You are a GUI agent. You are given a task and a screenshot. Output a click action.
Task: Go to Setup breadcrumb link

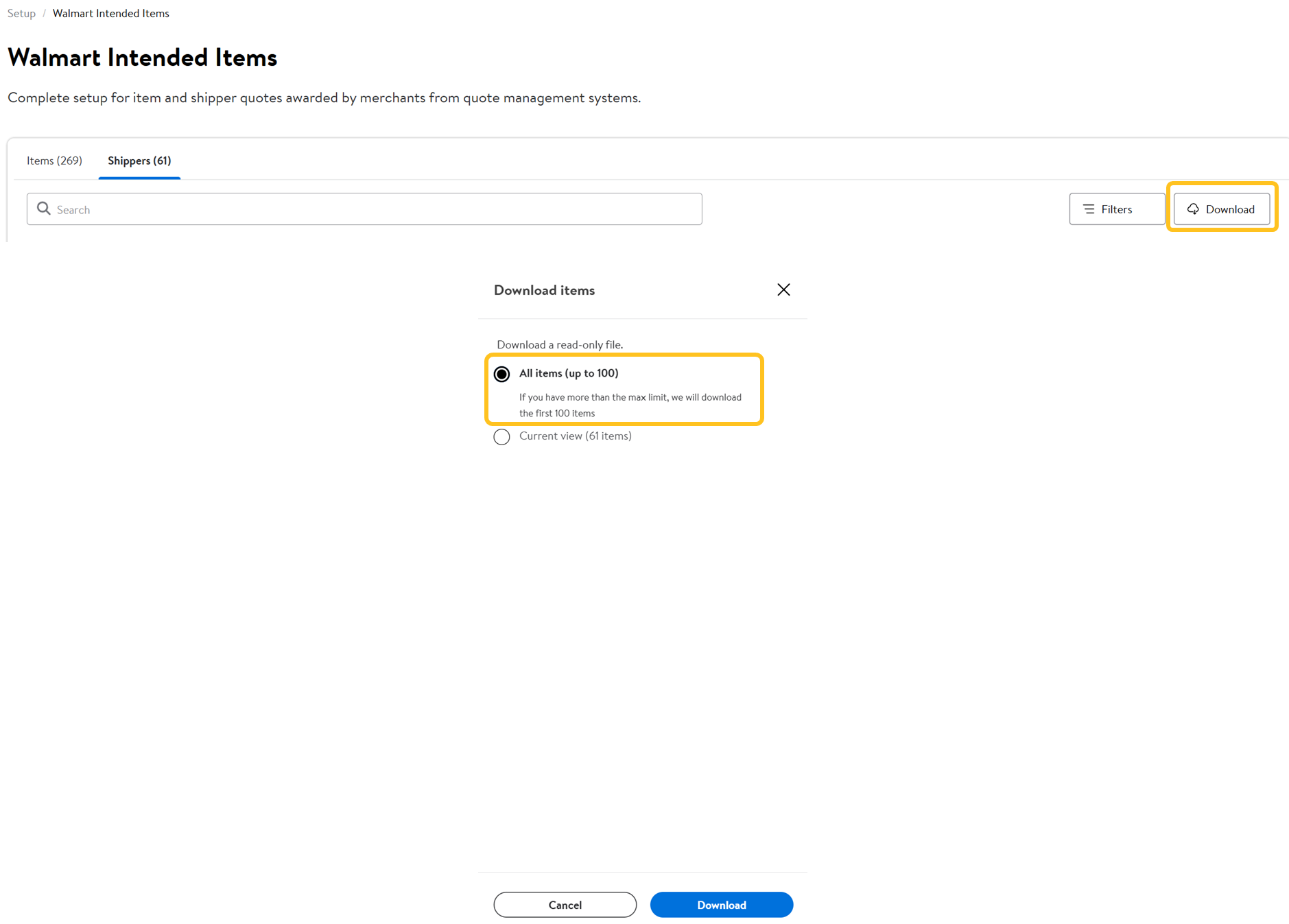(21, 14)
